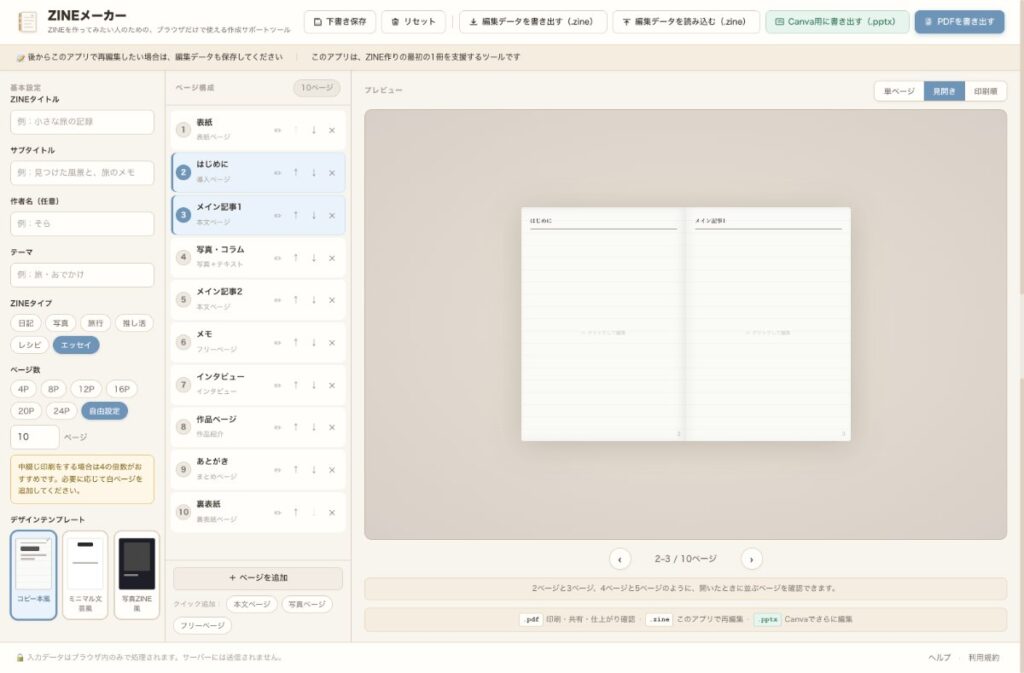Click the down arrow in インタビュー row

(x=314, y=384)
